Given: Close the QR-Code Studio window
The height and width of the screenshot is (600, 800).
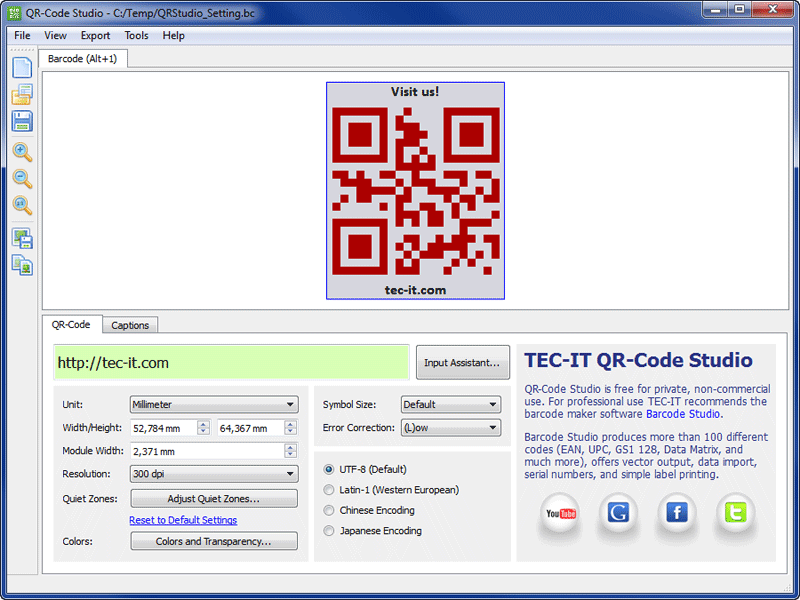Looking at the screenshot, I should click(x=772, y=9).
